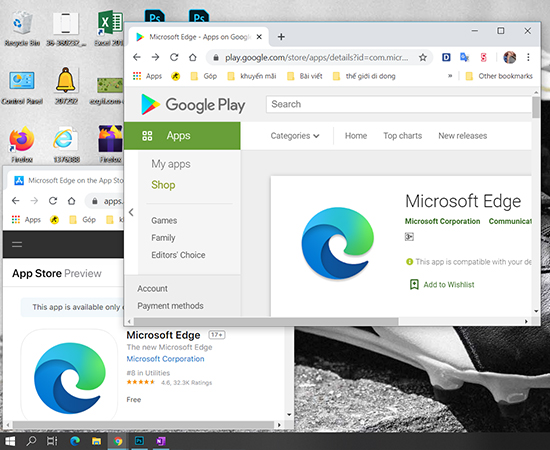
Task: Collapse the Google Play sidebar arrow
Action: tap(131, 212)
